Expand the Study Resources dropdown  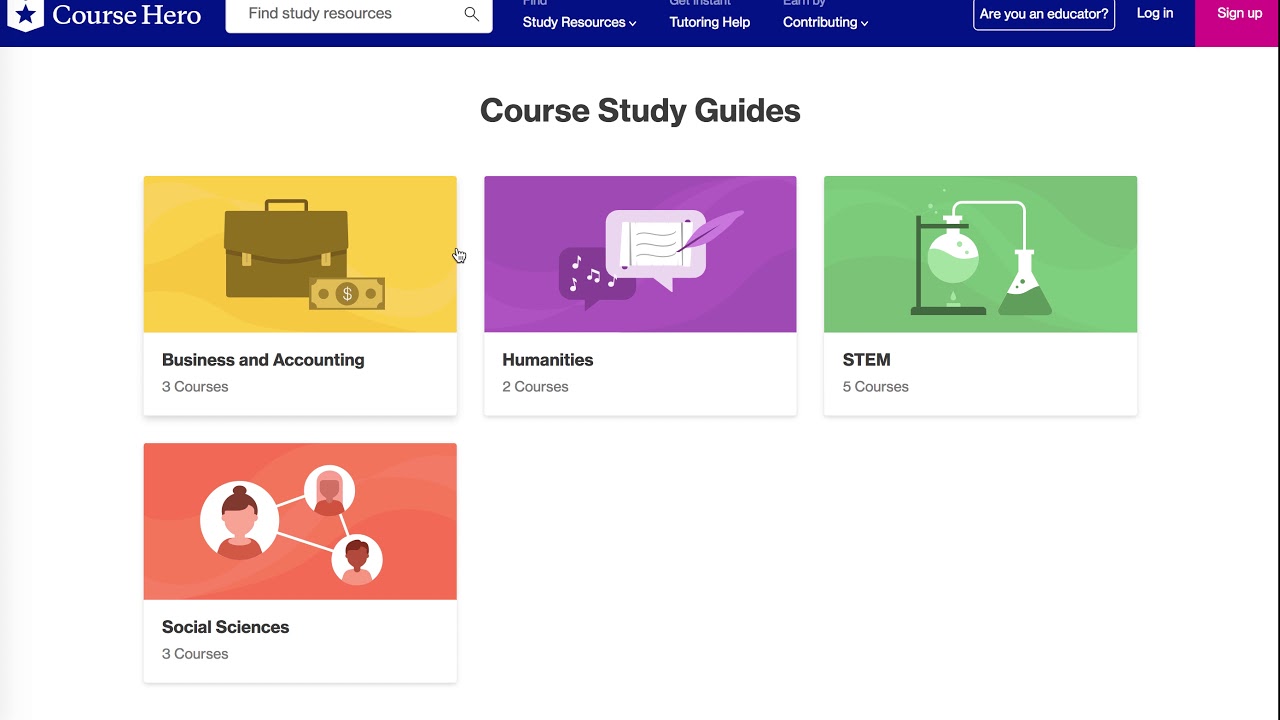click(x=579, y=22)
